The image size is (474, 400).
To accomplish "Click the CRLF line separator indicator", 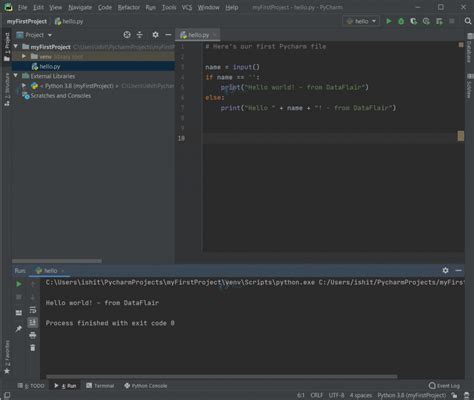I will point(316,395).
